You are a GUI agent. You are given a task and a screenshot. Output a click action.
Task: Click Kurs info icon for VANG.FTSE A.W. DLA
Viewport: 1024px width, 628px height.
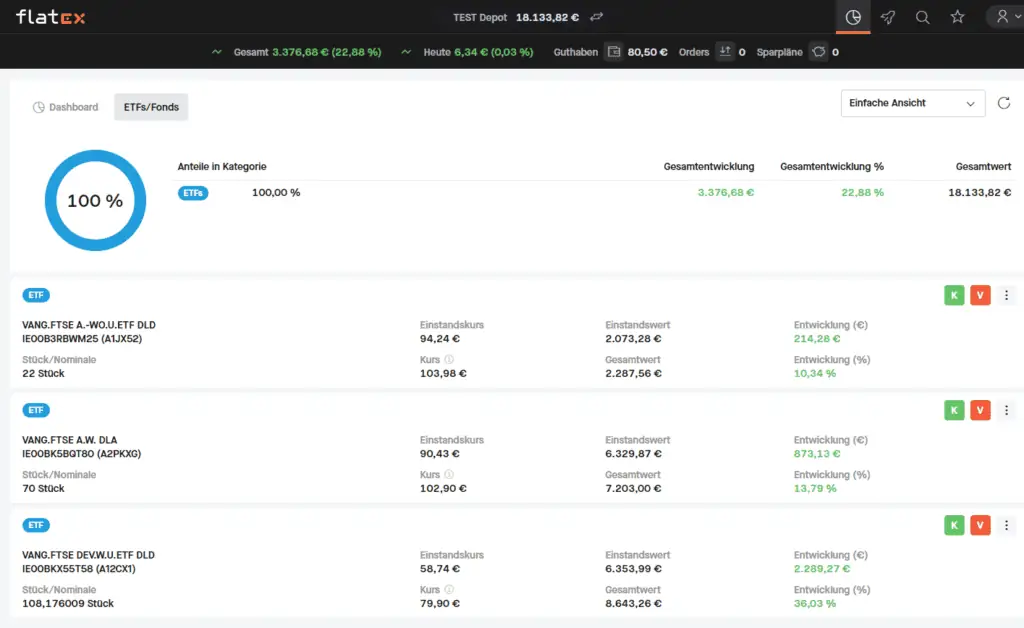click(x=449, y=475)
